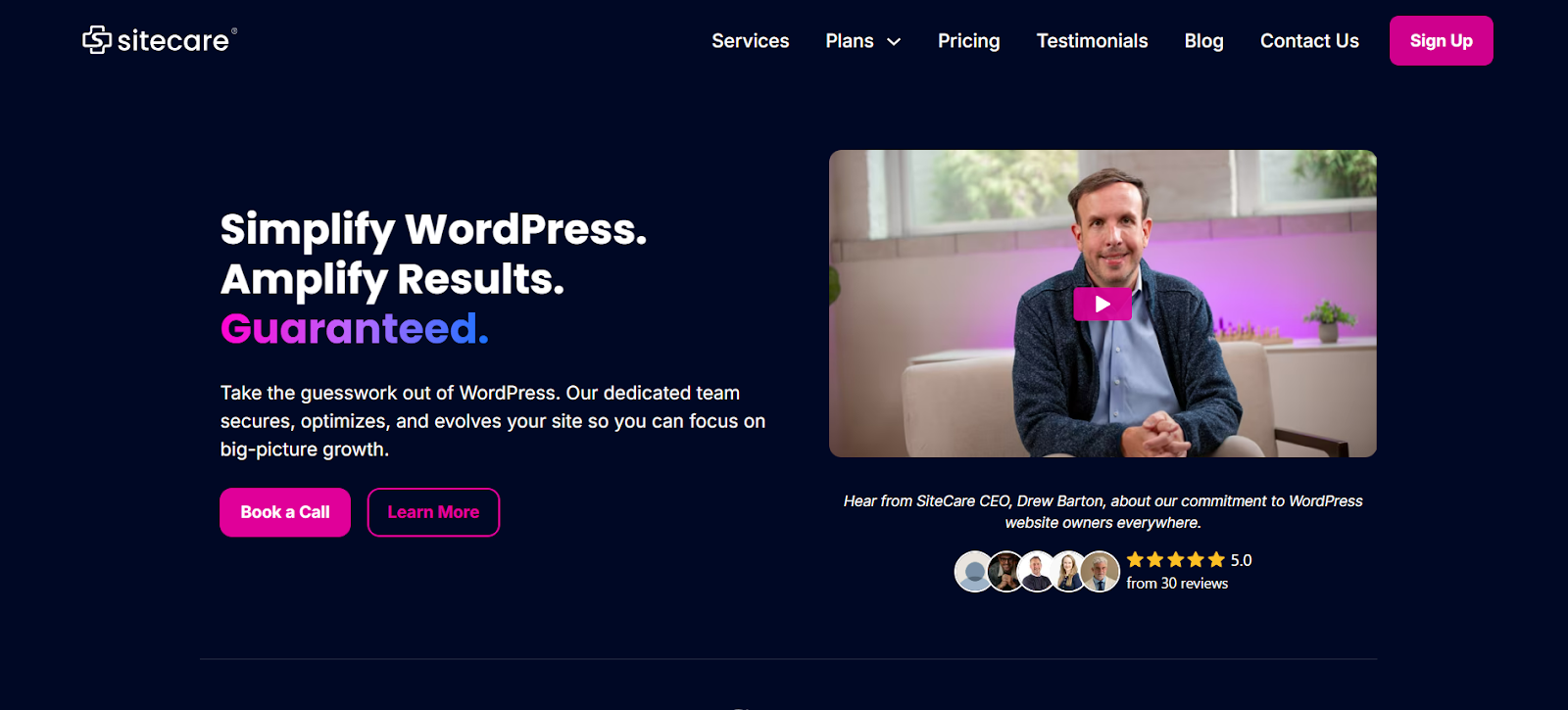The image size is (1568, 710).
Task: Open the Services menu item
Action: click(750, 41)
